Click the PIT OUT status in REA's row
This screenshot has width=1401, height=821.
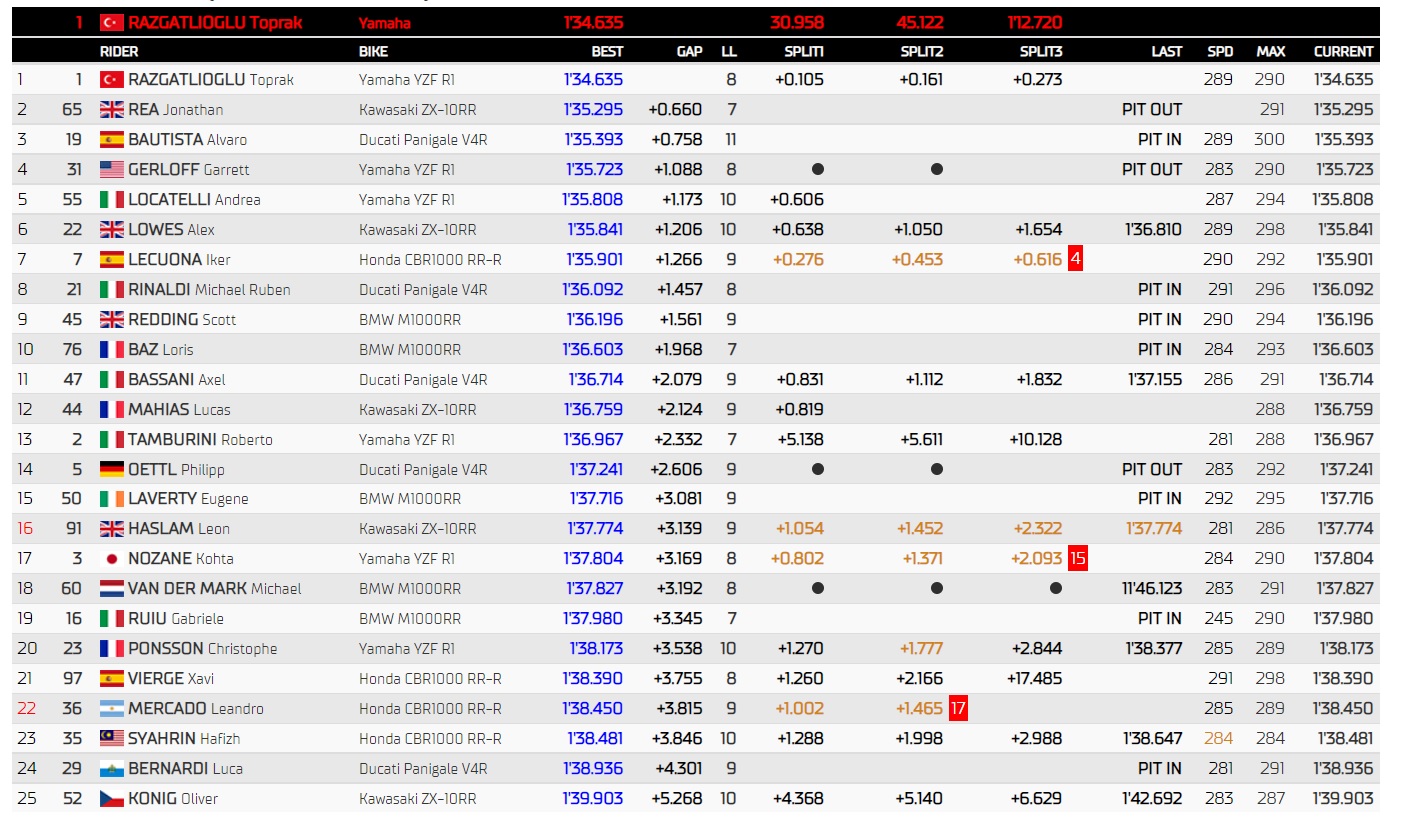1152,109
